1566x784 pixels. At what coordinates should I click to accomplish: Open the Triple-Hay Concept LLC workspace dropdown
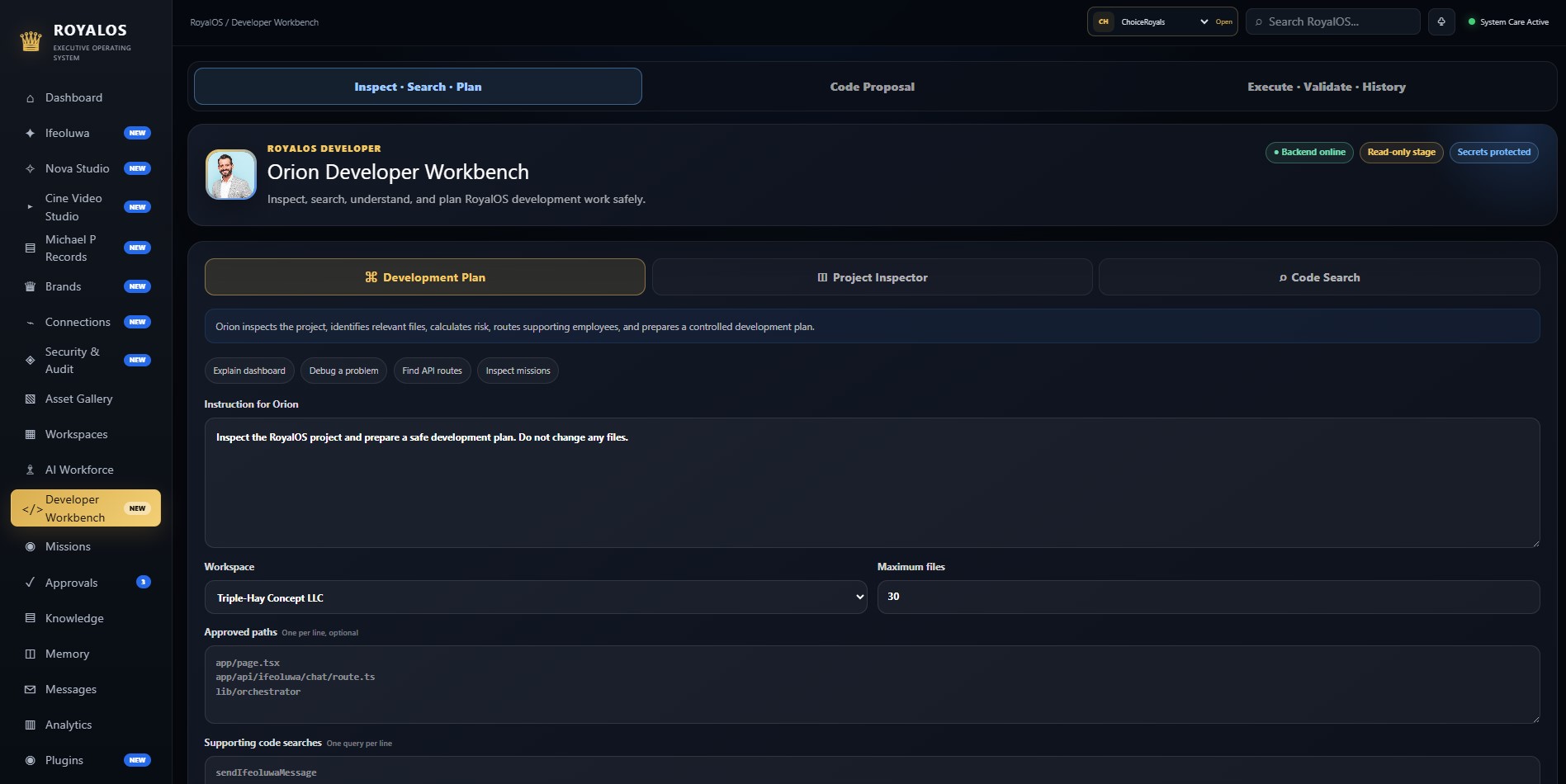click(x=536, y=597)
